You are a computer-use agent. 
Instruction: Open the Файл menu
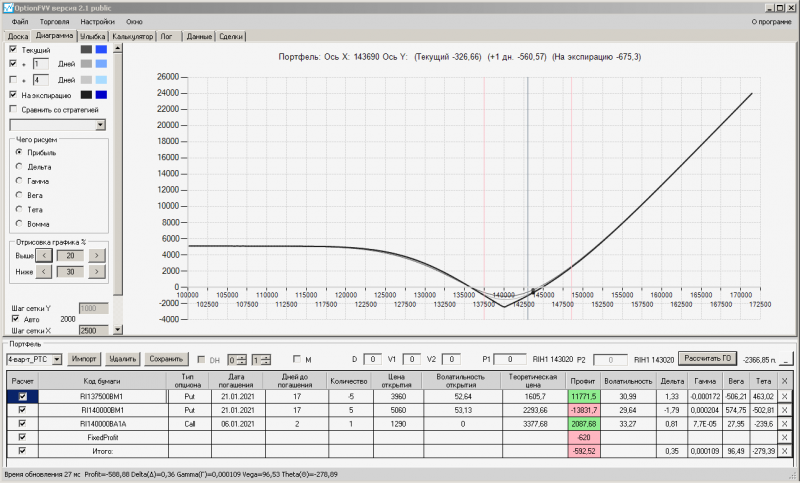[20, 22]
